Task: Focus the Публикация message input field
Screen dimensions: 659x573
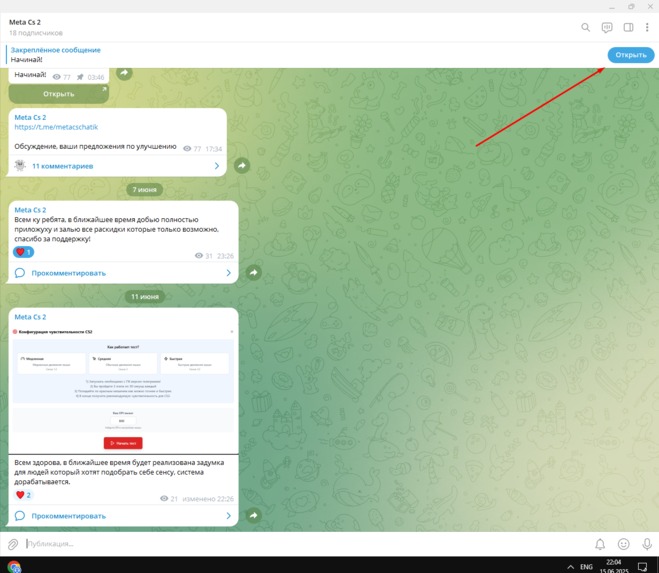Action: [x=305, y=544]
